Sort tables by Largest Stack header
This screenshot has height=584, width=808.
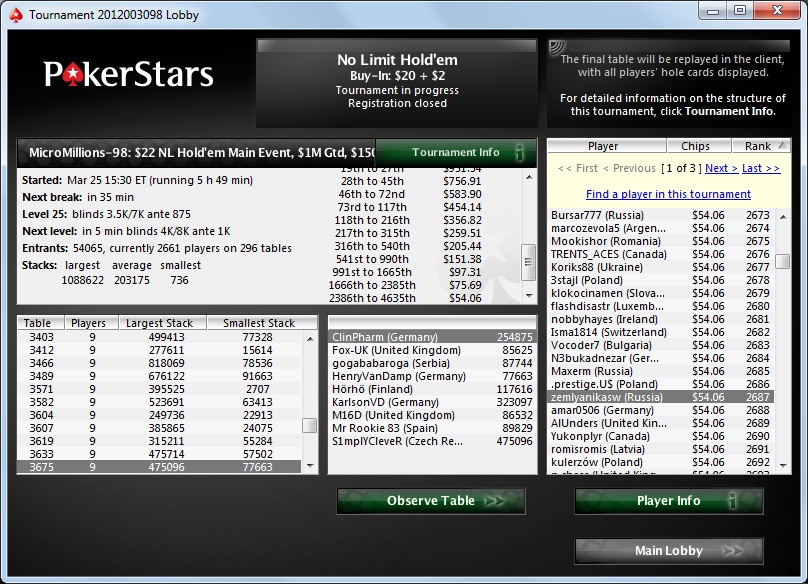pos(162,323)
